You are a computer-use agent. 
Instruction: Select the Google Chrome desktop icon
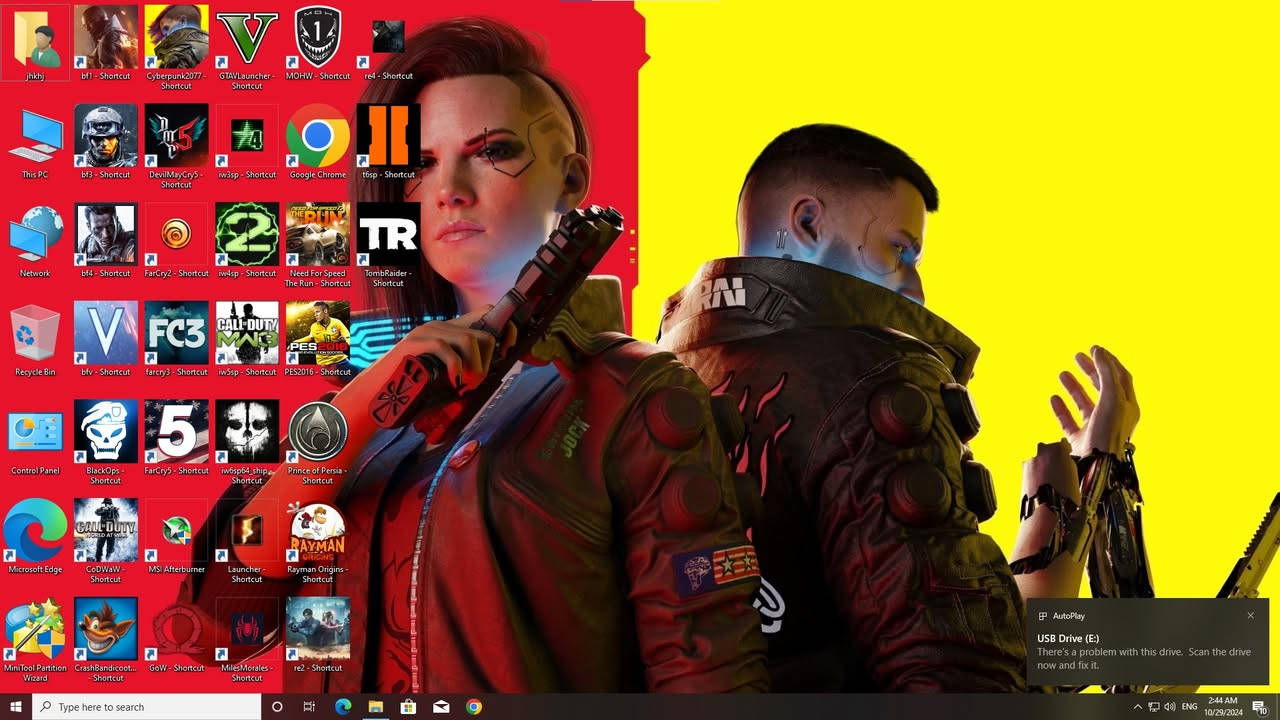[x=318, y=142]
